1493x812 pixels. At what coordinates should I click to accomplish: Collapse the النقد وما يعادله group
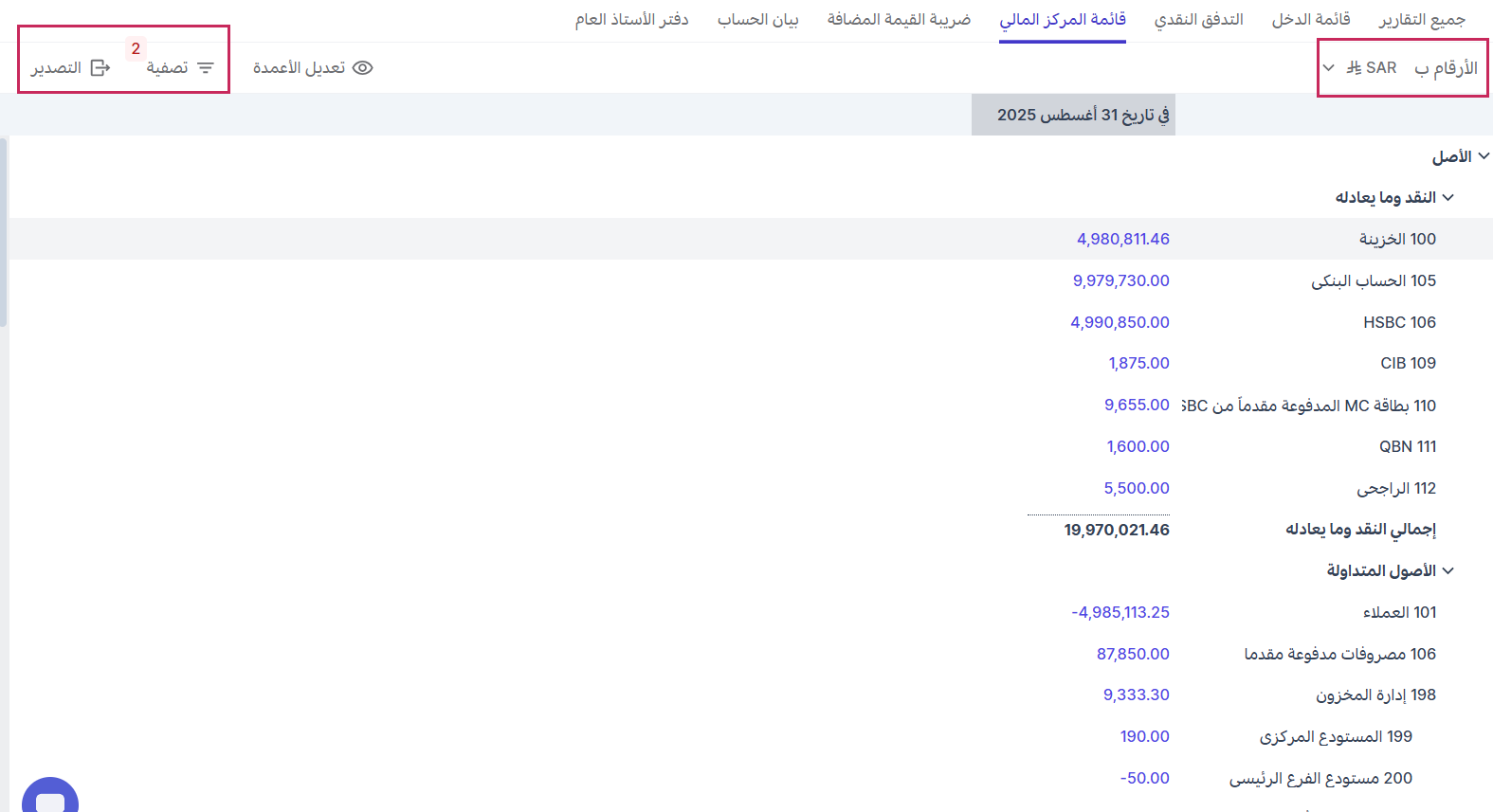coord(1447,197)
